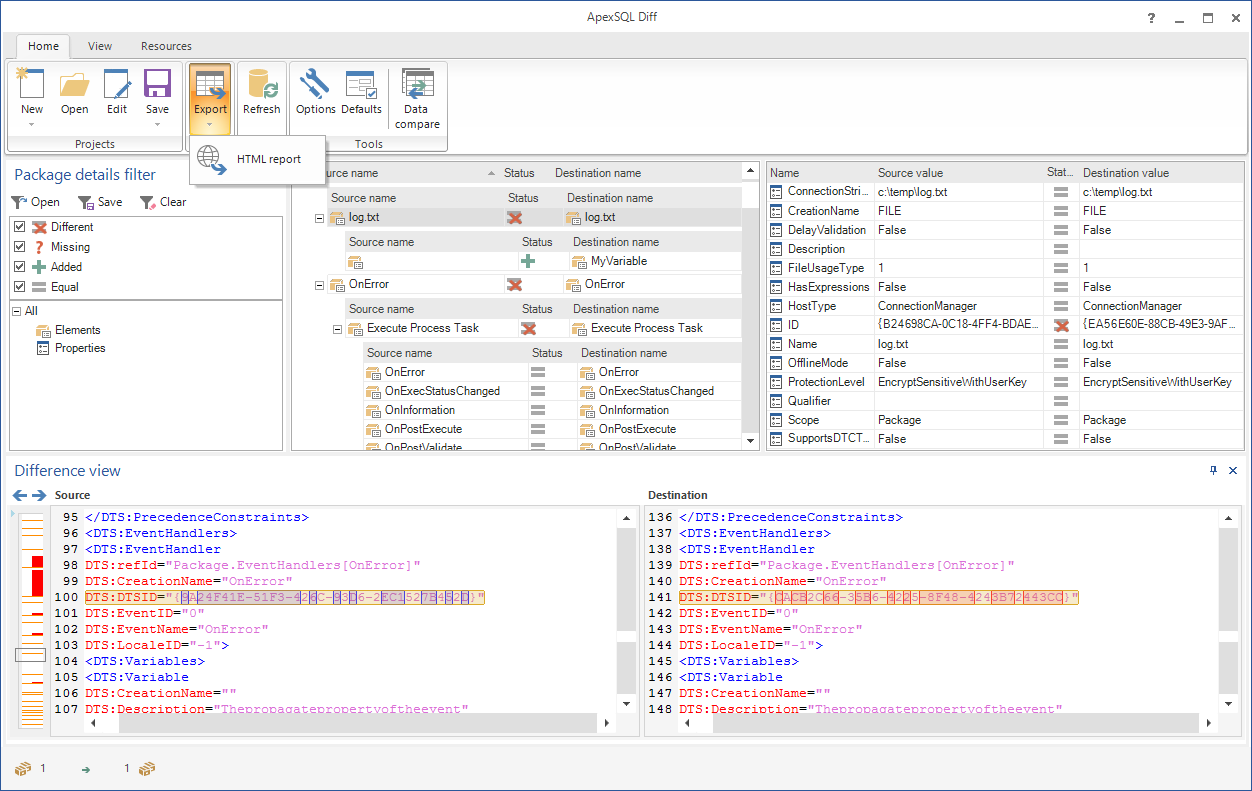Pin the Difference view panel

click(1215, 471)
